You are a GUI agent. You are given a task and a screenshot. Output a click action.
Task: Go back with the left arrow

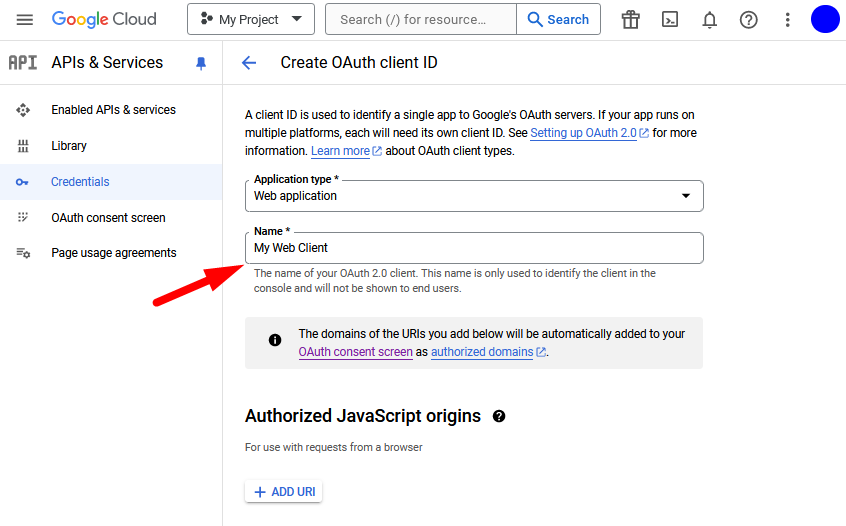tap(249, 63)
